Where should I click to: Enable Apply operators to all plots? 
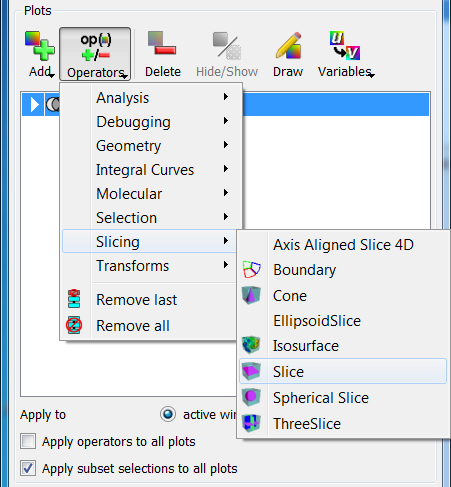coord(28,441)
